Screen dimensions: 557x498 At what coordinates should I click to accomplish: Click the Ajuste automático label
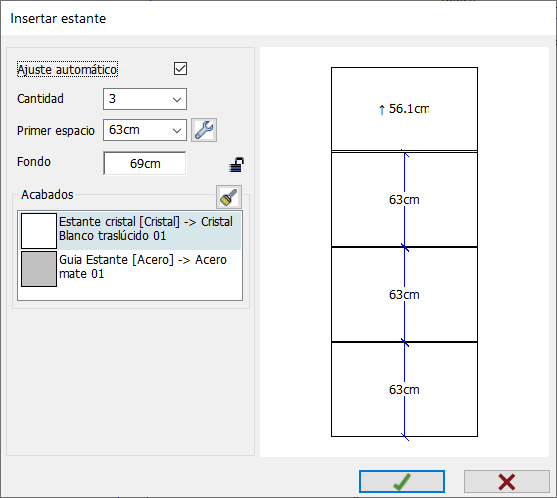67,69
